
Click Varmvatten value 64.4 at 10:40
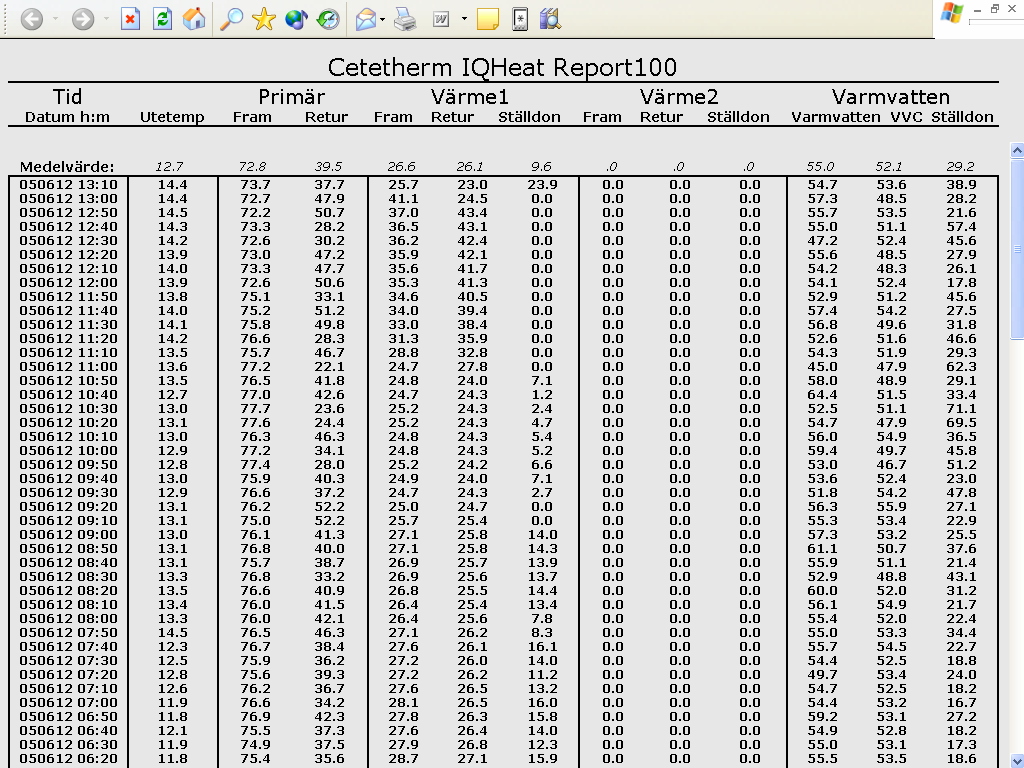822,394
